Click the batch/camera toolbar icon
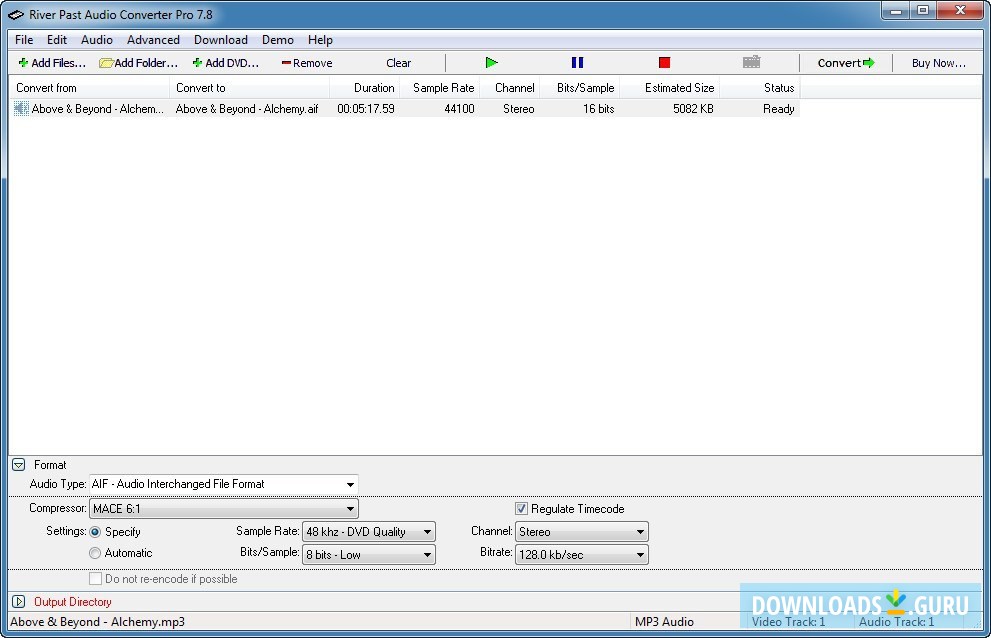This screenshot has width=991, height=638. 751,62
